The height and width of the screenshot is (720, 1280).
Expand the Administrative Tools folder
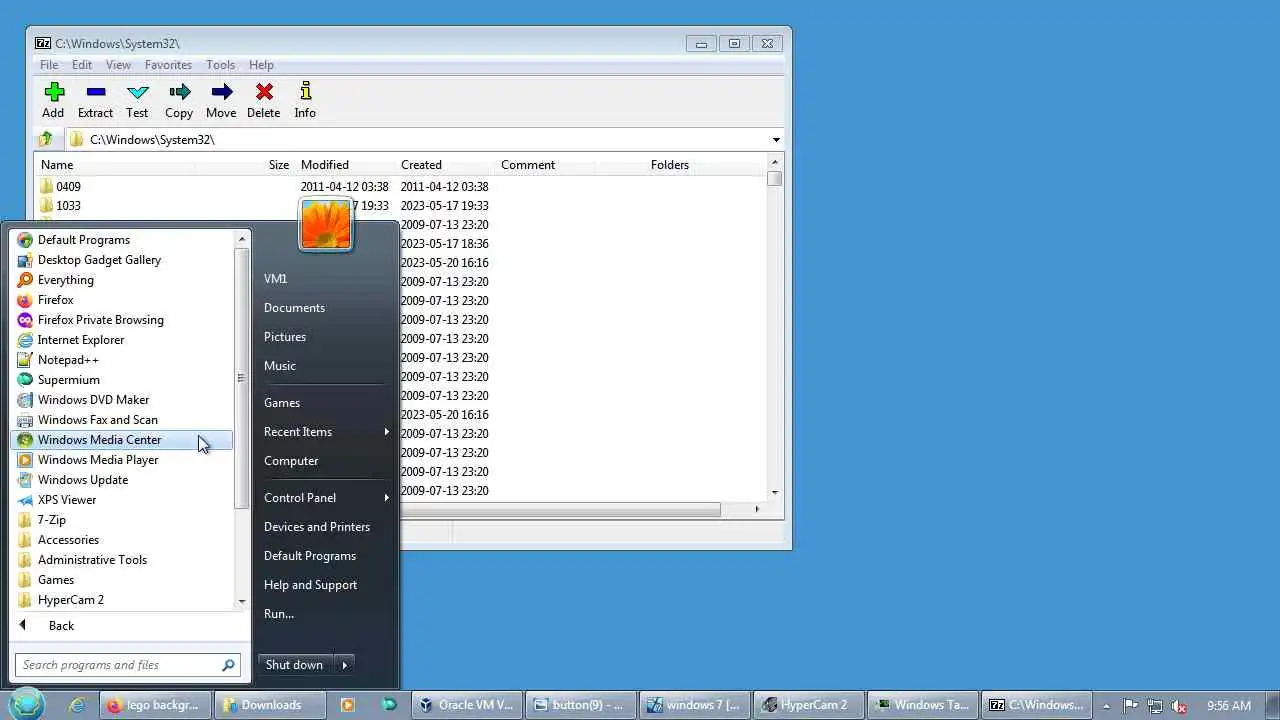(121, 560)
